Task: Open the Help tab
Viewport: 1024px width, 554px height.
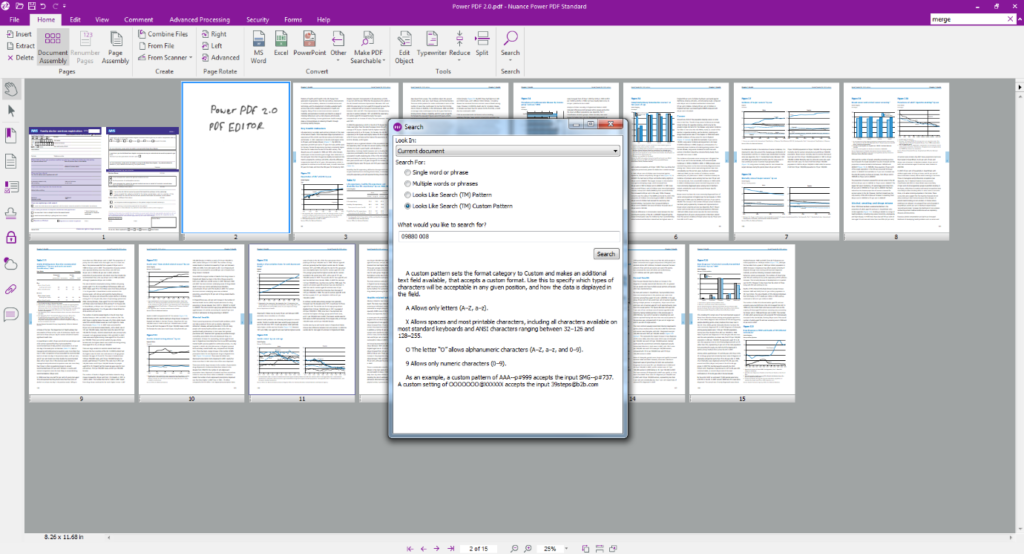Action: pos(323,20)
